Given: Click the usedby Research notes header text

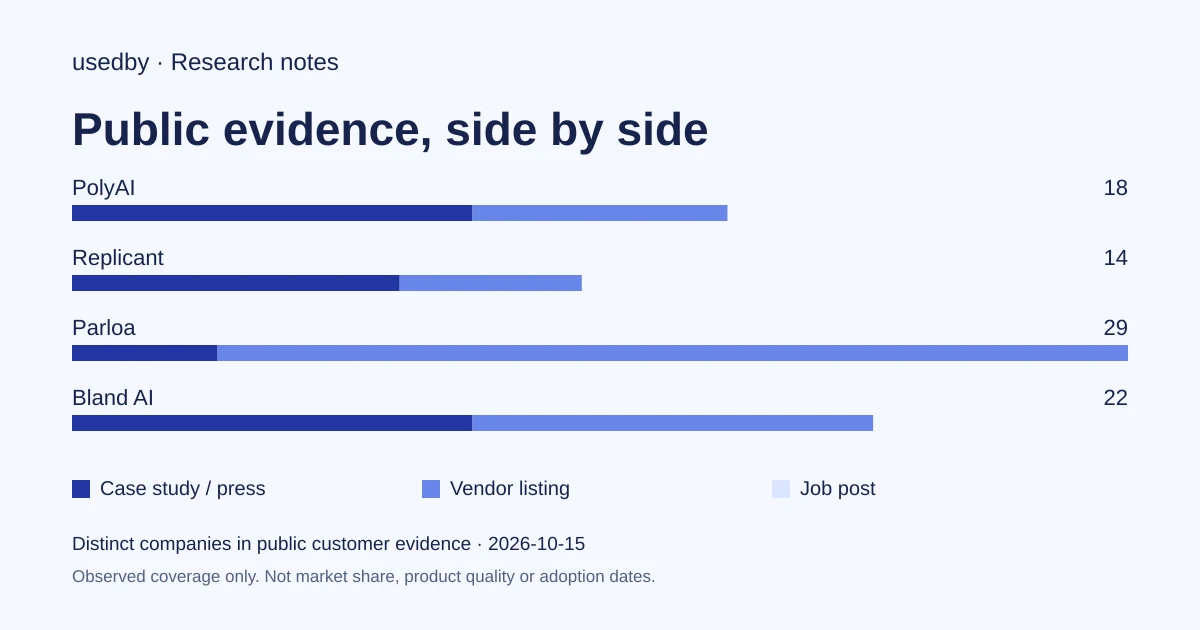Looking at the screenshot, I should pos(205,62).
